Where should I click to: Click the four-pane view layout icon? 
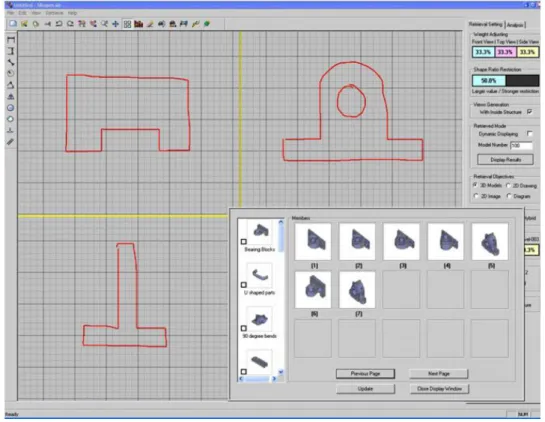(128, 24)
